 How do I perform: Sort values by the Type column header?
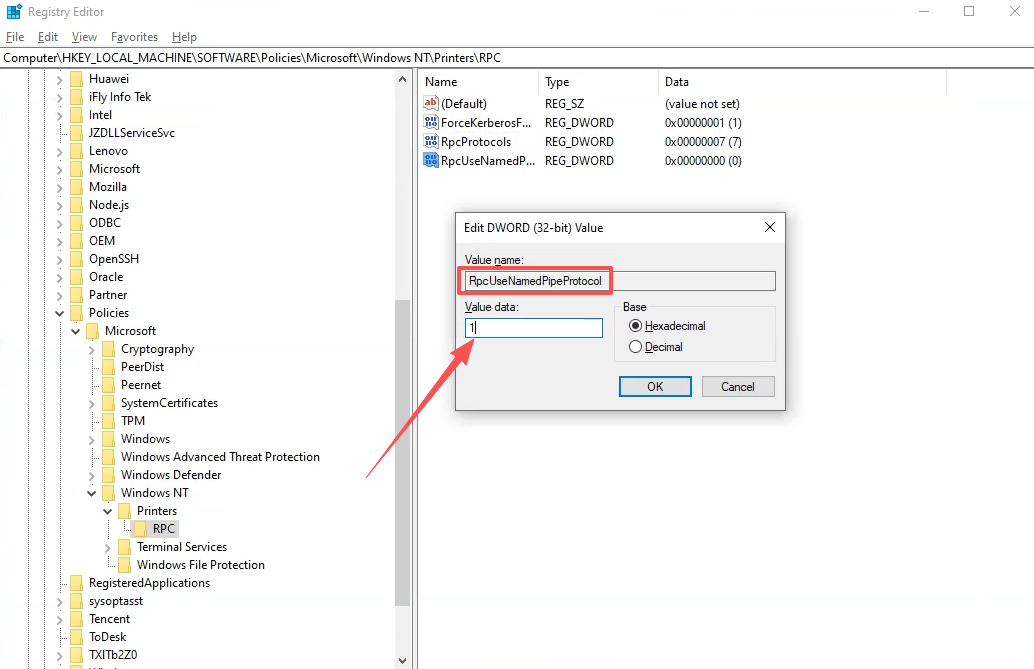598,82
